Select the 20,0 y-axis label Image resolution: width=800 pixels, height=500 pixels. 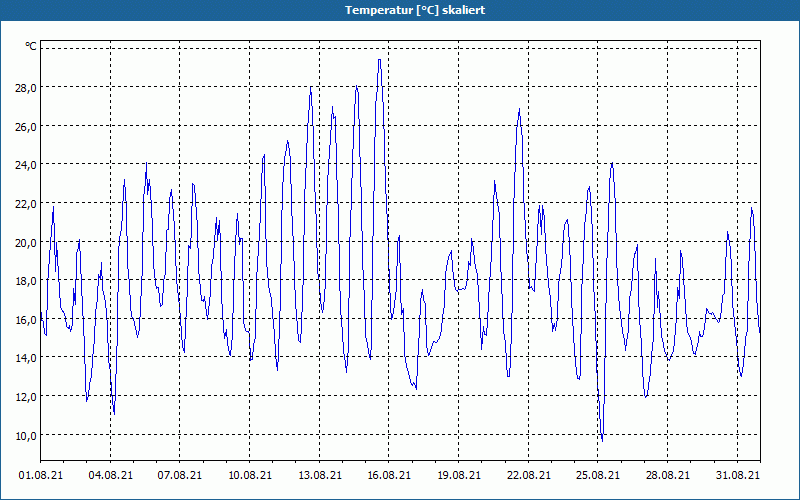25,242
